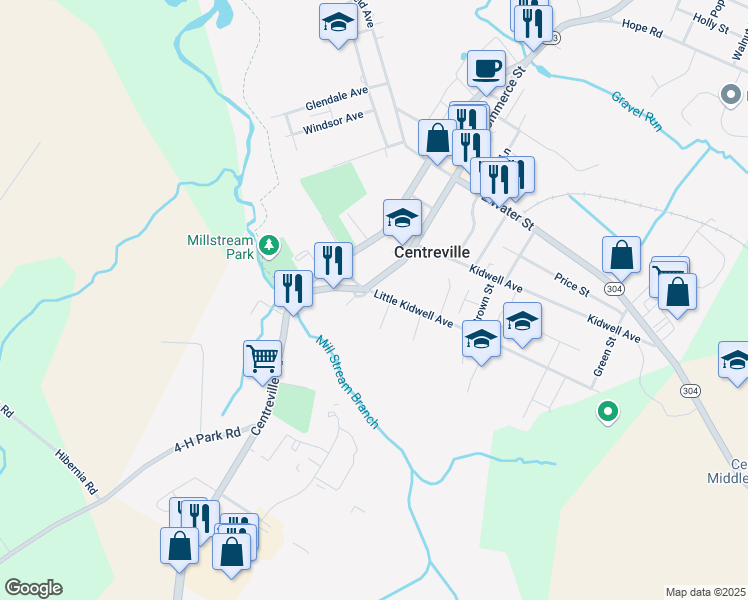Click the Google logo link
The height and width of the screenshot is (600, 748).
[x=33, y=588]
